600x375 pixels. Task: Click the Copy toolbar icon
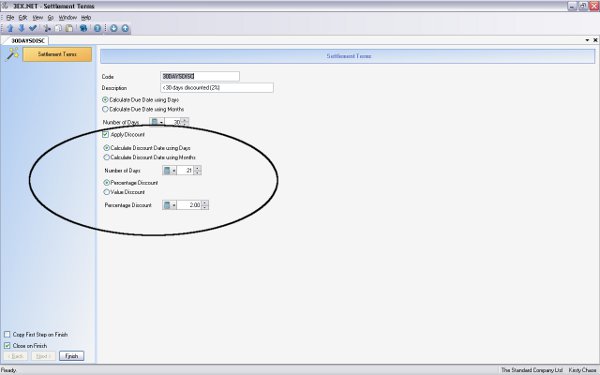pos(58,28)
